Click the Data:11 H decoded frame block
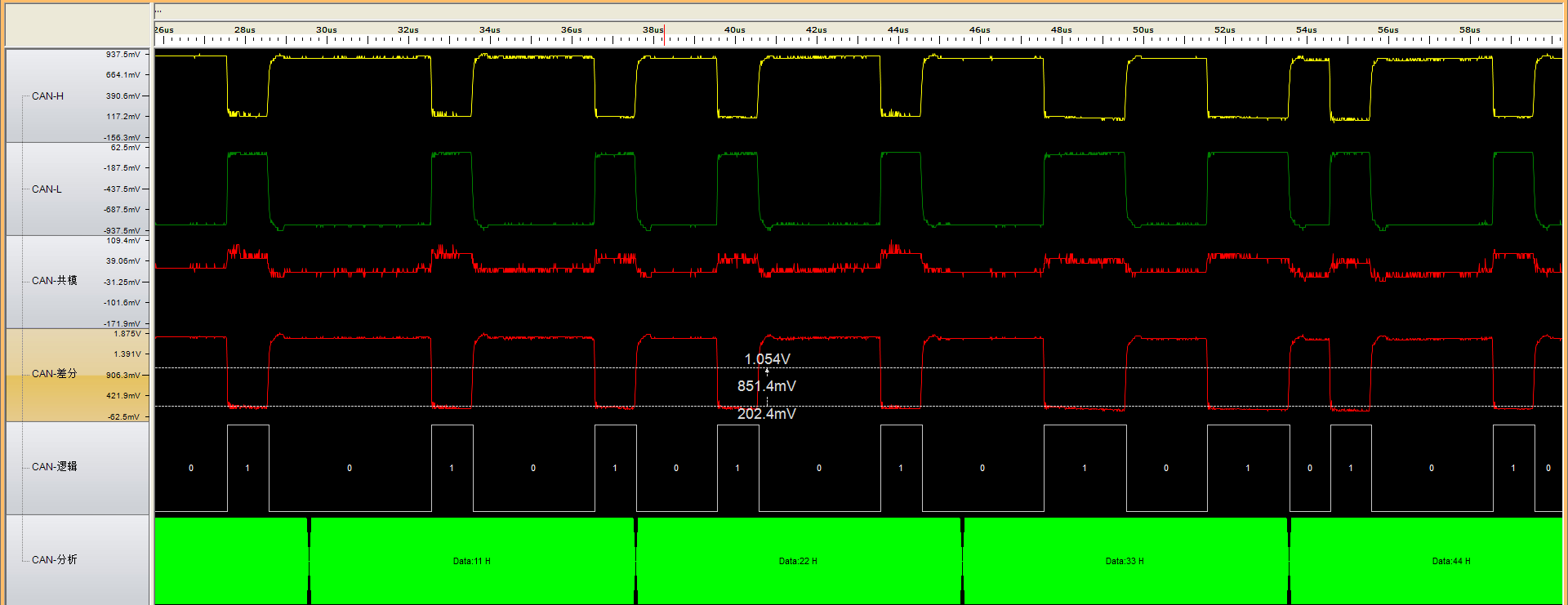 [x=472, y=561]
